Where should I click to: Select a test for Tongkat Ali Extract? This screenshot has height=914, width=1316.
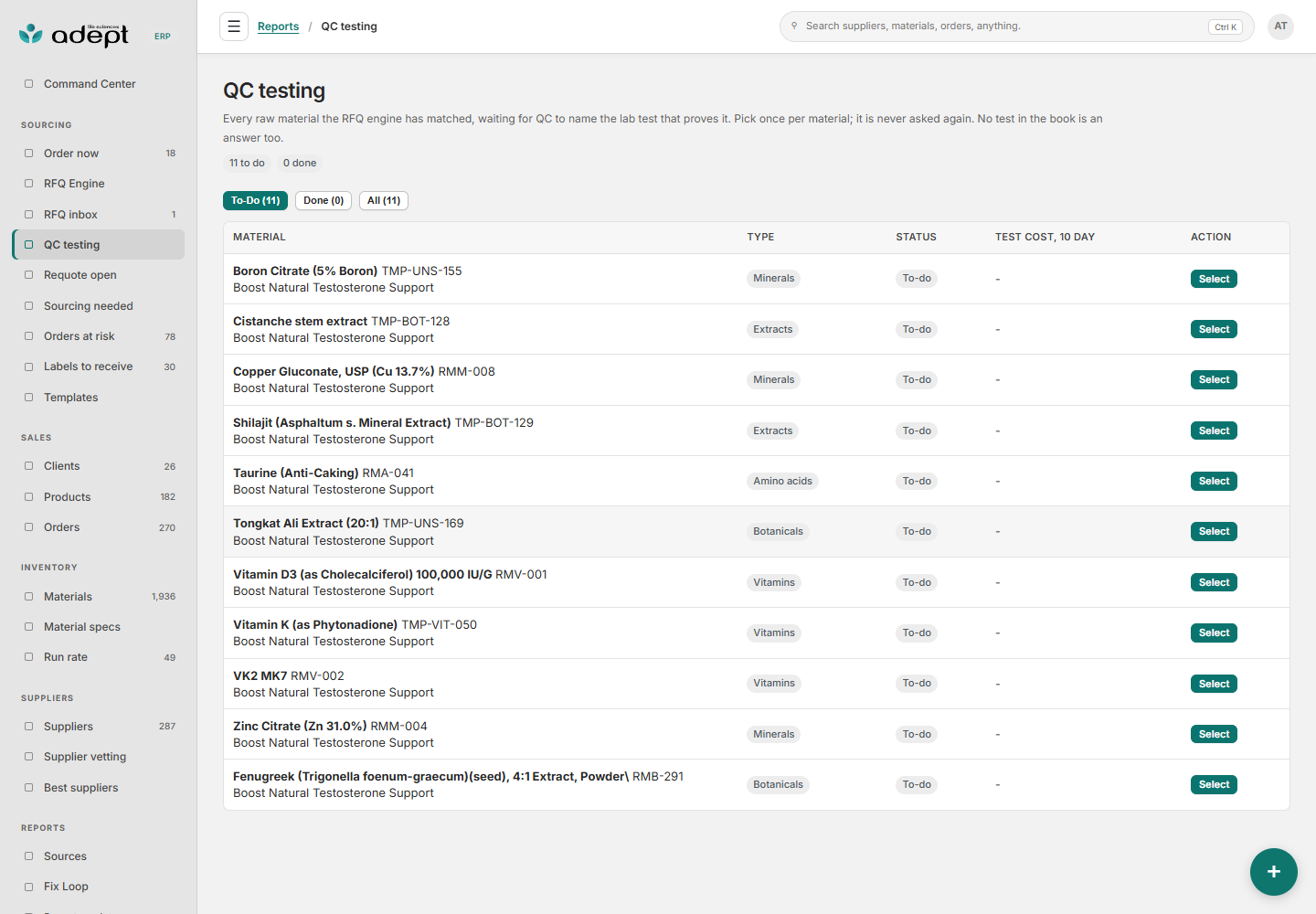click(x=1214, y=531)
